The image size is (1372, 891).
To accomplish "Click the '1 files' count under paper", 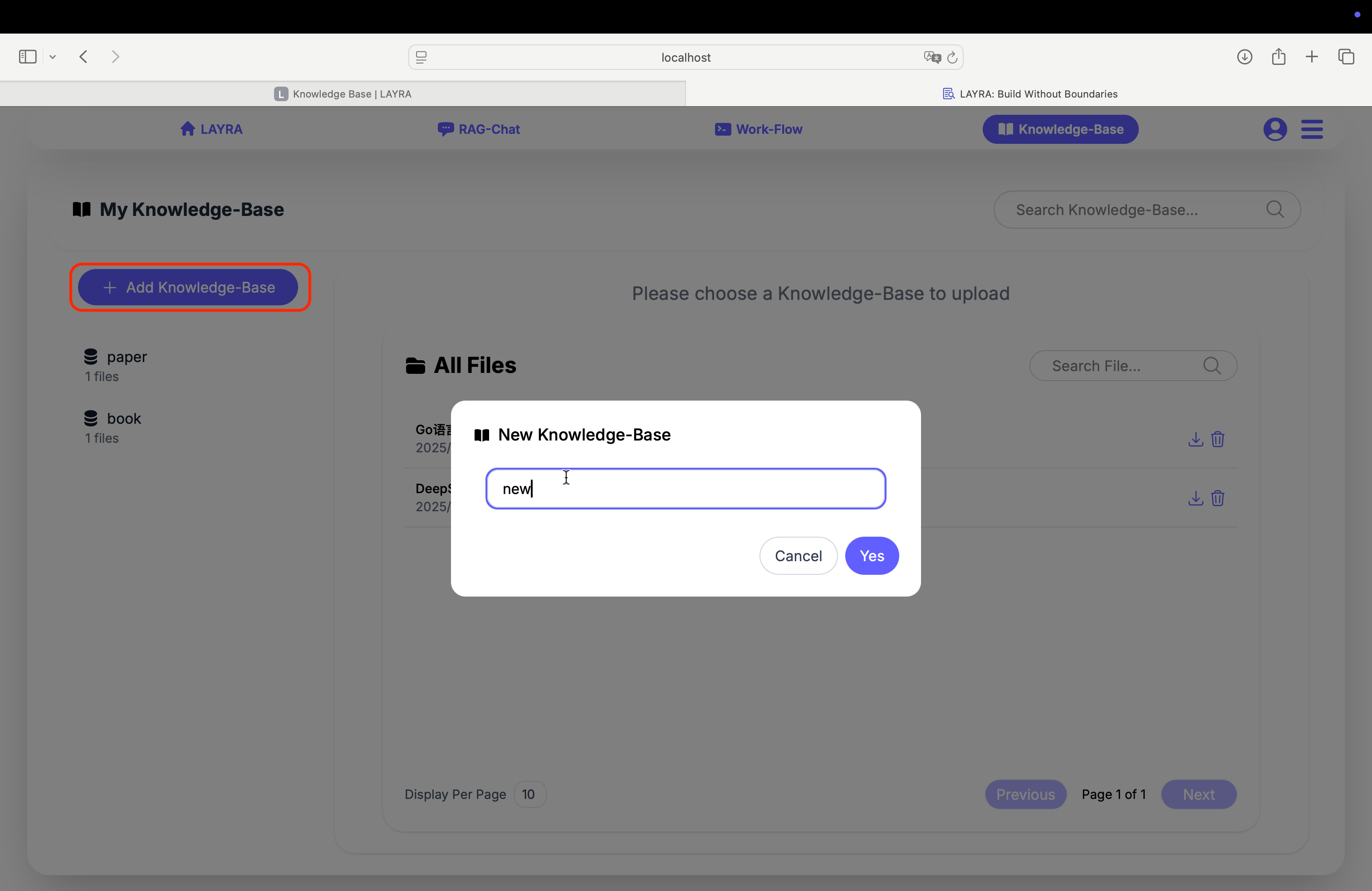I will (102, 377).
